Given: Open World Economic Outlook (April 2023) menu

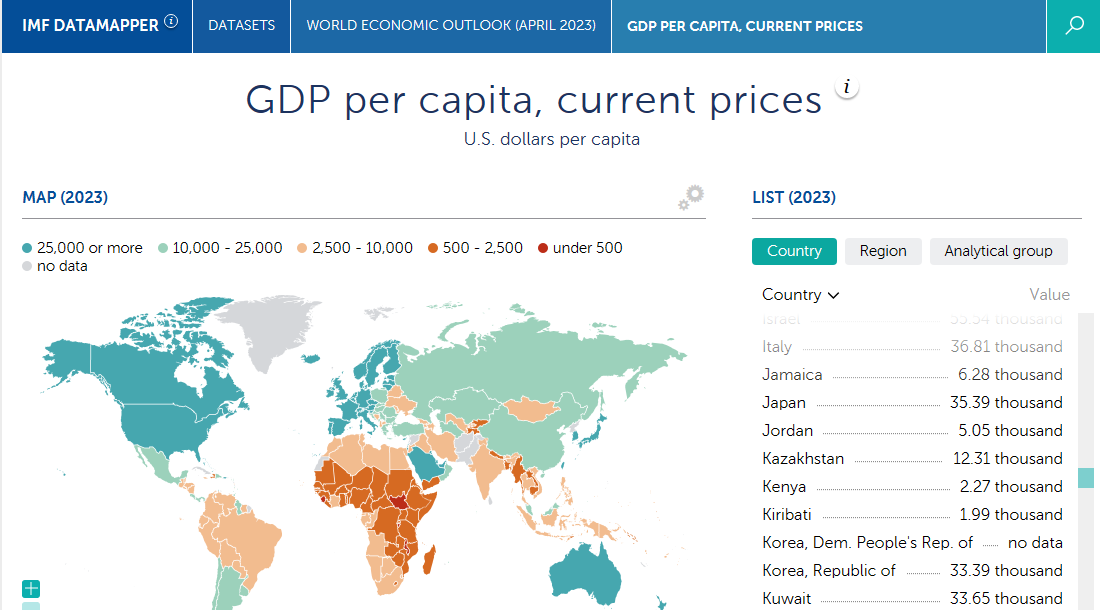Looking at the screenshot, I should coord(451,26).
